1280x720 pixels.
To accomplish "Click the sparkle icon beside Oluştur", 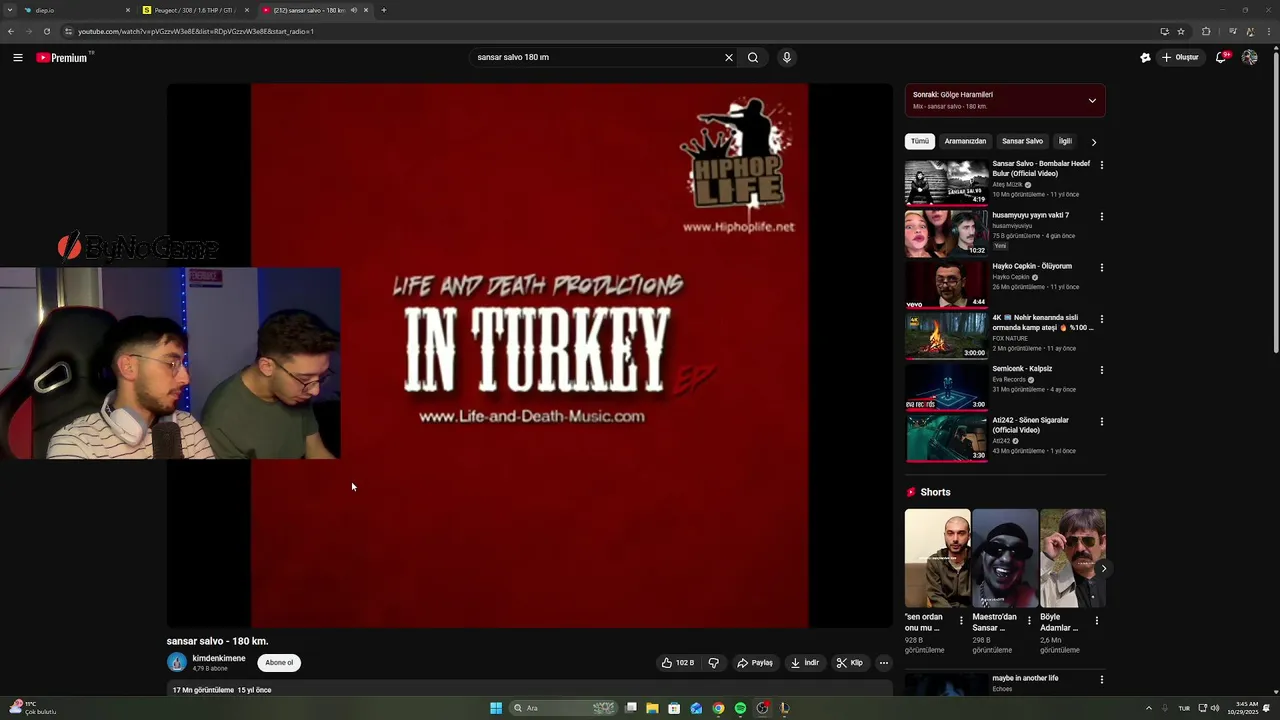I will click(1145, 57).
